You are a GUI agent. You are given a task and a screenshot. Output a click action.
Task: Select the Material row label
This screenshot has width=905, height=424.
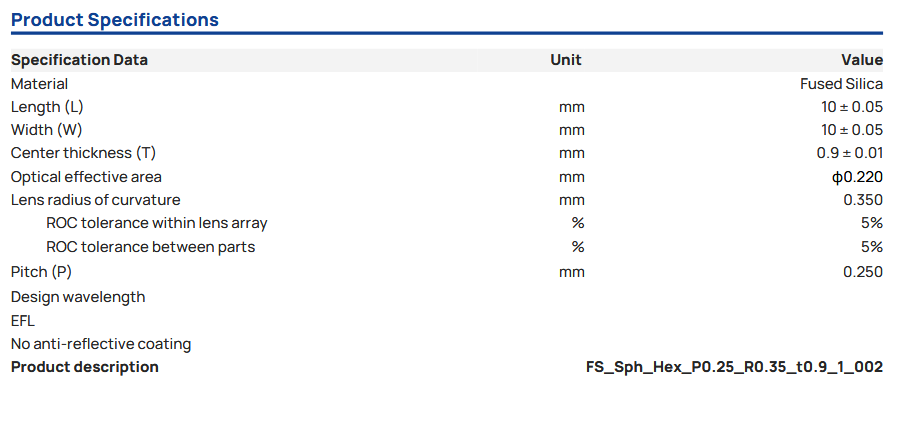(40, 84)
